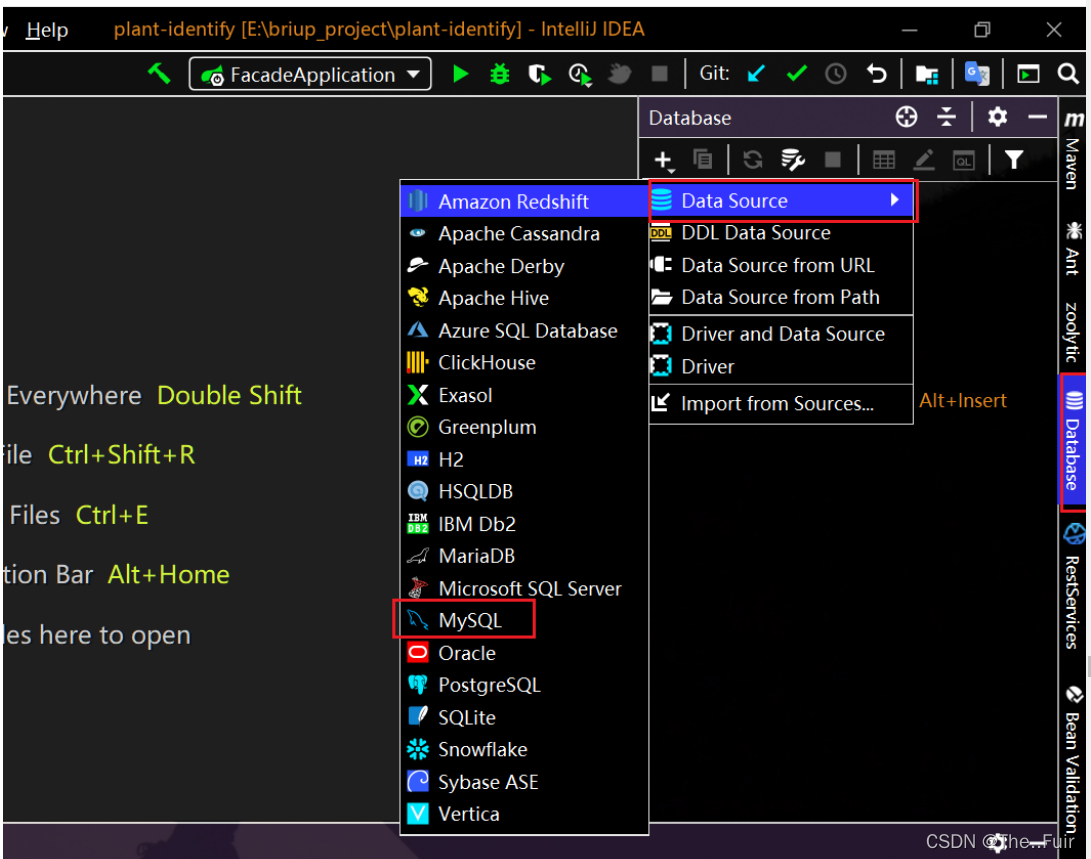This screenshot has width=1091, height=859.
Task: Click the table editor grid icon
Action: click(884, 160)
